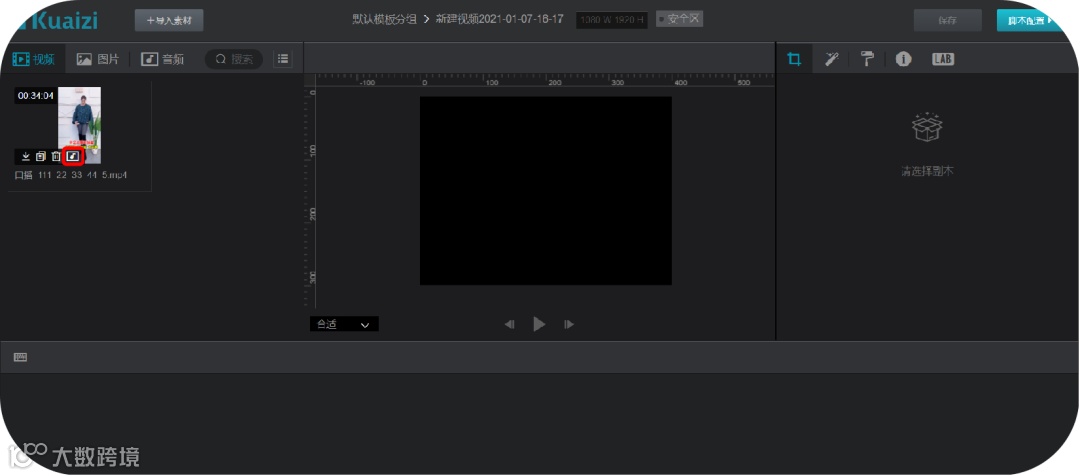1080x476 pixels.
Task: Open the 合适 zoom fit dropdown
Action: click(x=344, y=324)
